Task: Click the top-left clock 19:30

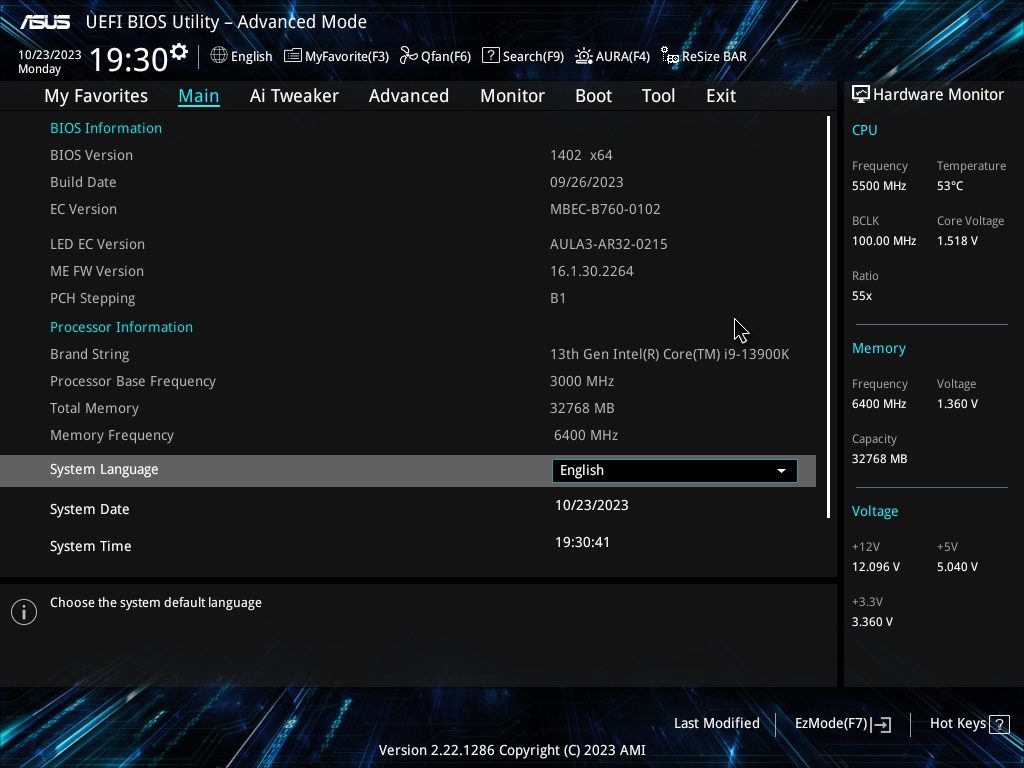Action: [x=129, y=60]
